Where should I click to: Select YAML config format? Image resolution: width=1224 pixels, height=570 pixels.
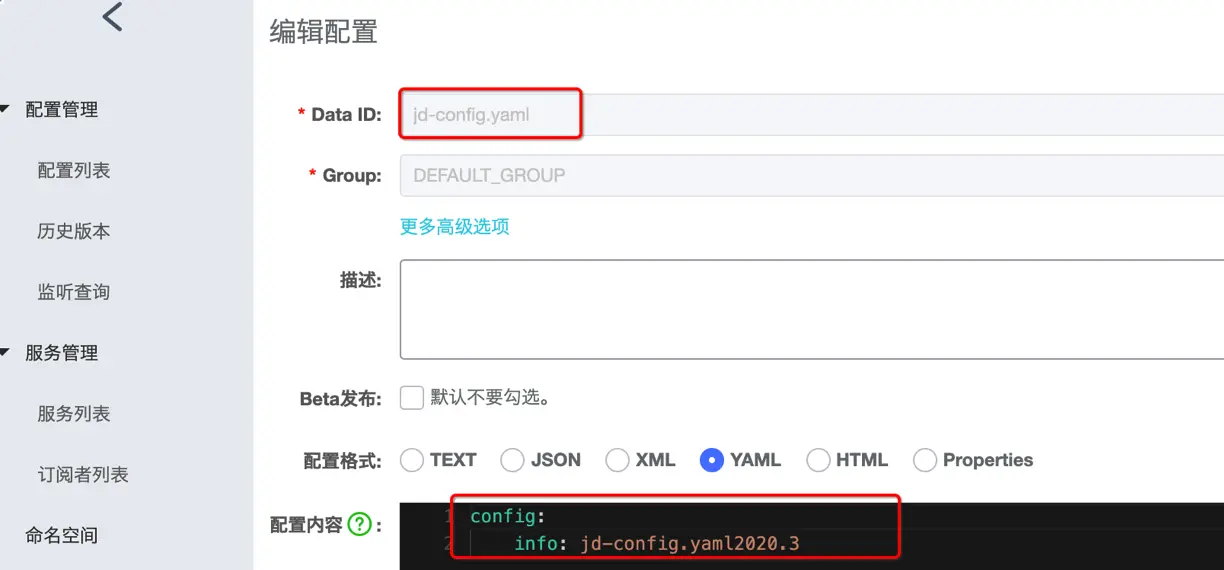[712, 460]
